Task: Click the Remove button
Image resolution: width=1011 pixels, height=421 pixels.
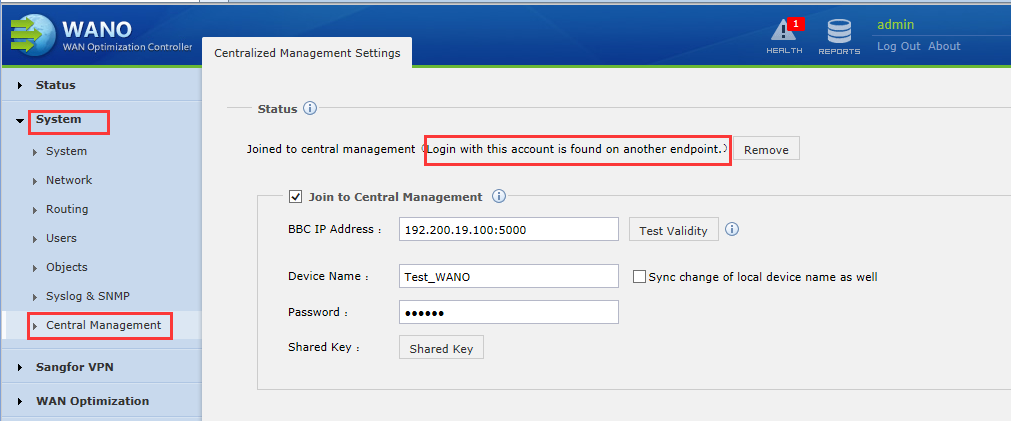Action: (766, 150)
